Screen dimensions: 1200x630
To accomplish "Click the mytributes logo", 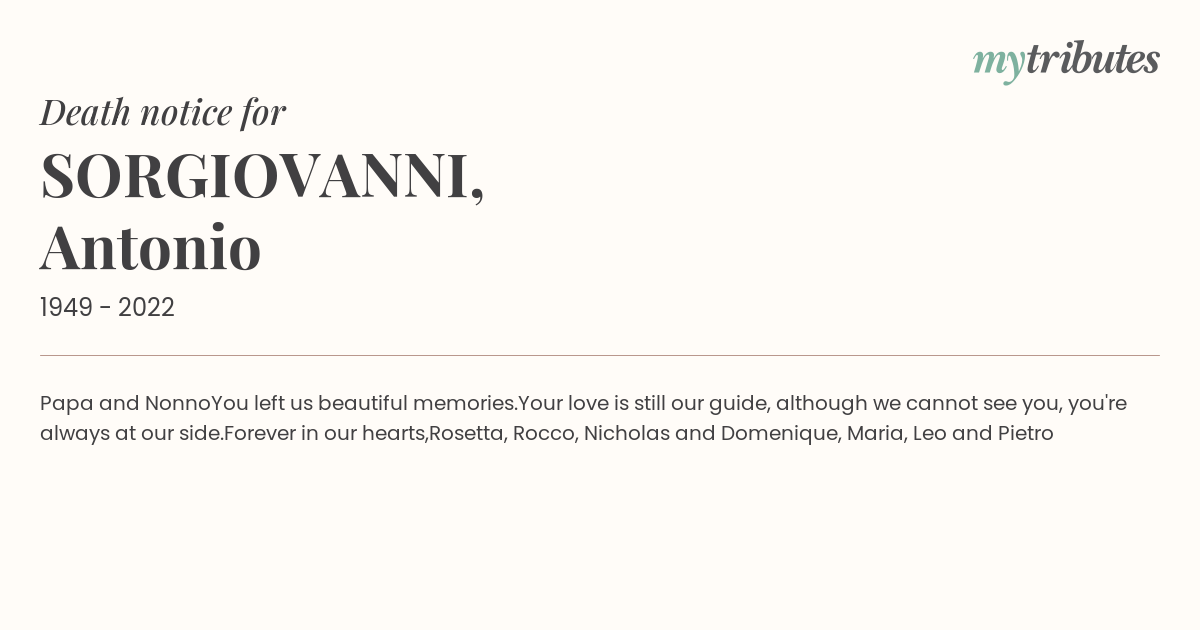I will pyautogui.click(x=1066, y=61).
